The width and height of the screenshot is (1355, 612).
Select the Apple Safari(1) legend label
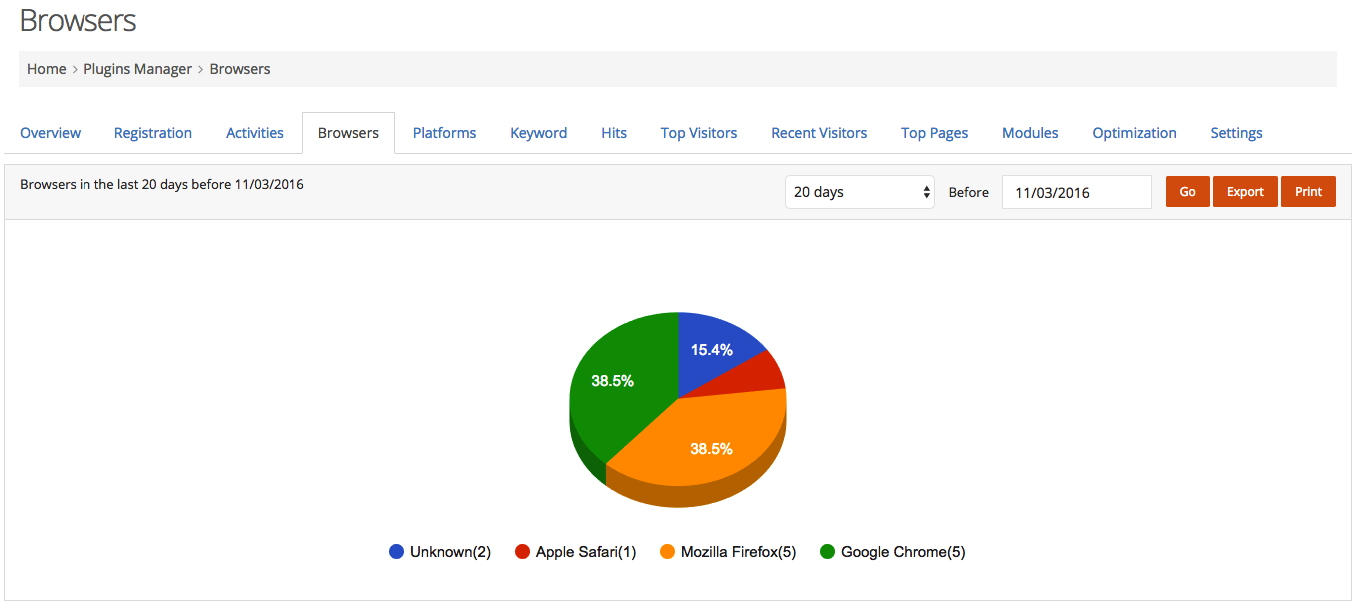pyautogui.click(x=586, y=552)
